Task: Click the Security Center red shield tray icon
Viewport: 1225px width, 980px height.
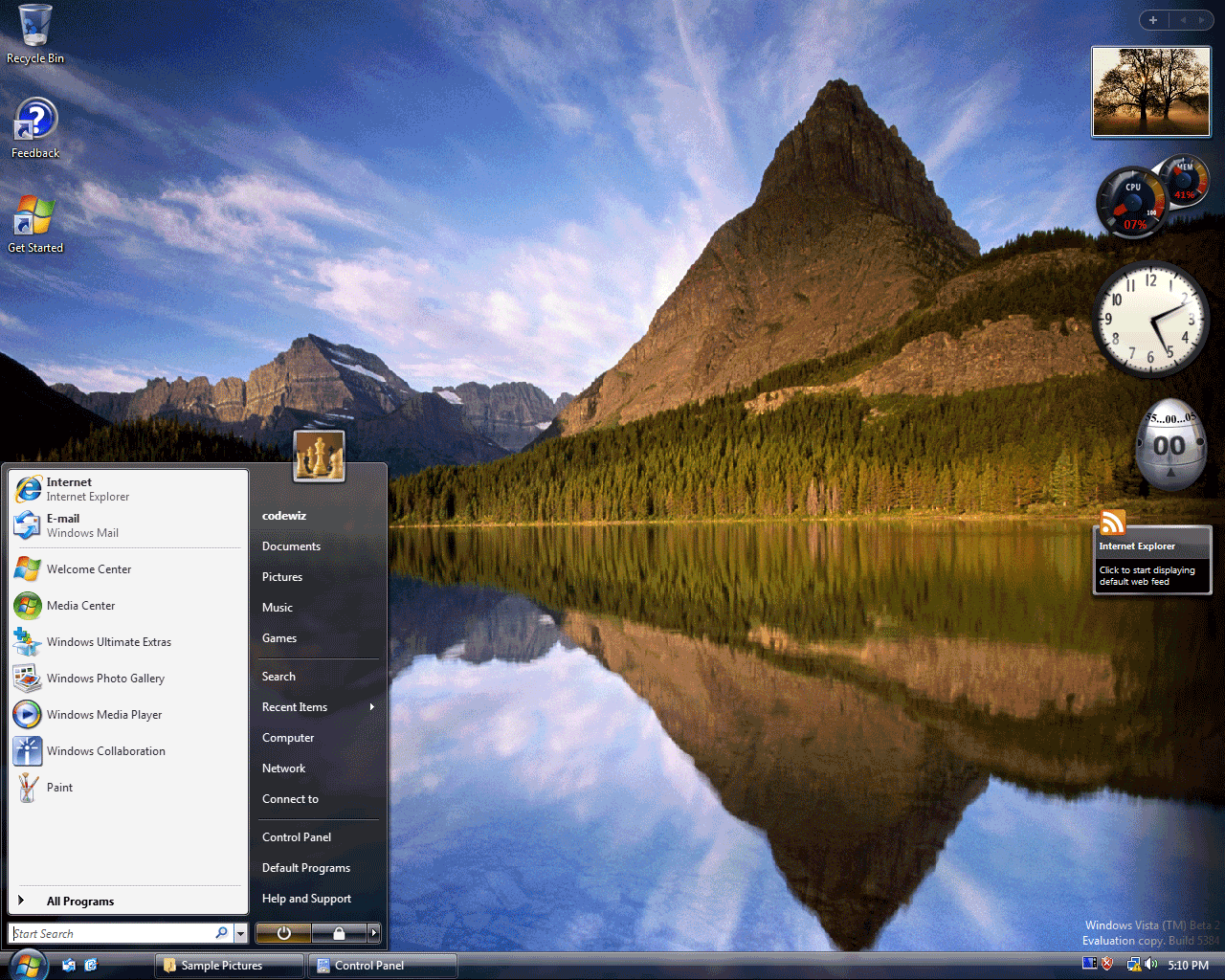Action: [x=1107, y=964]
